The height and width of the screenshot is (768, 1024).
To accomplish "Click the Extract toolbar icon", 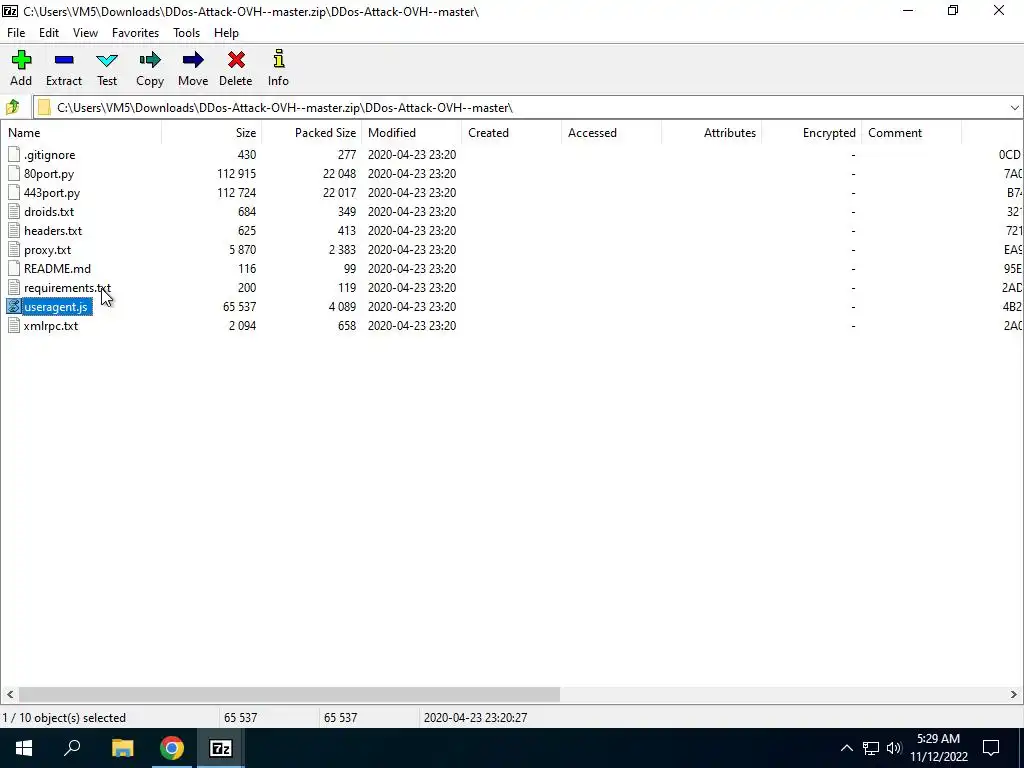I will [64, 61].
